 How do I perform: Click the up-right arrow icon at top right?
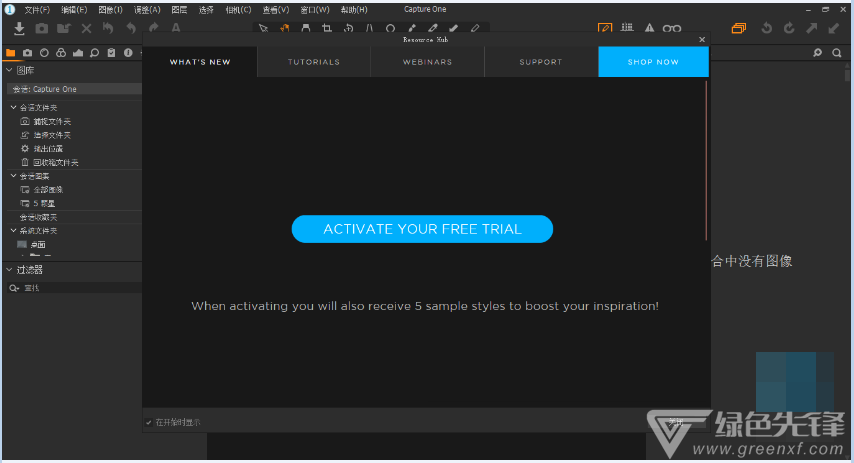click(x=812, y=28)
